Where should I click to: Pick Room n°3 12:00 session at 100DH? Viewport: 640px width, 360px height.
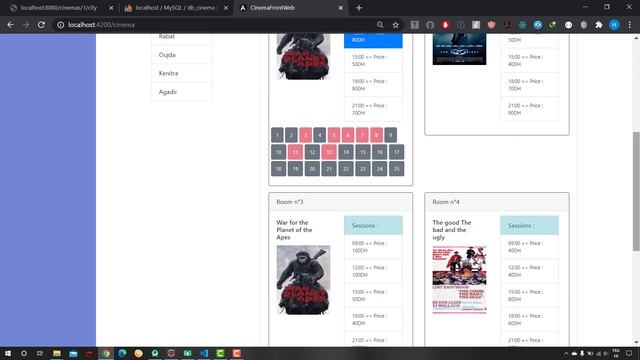pyautogui.click(x=373, y=271)
